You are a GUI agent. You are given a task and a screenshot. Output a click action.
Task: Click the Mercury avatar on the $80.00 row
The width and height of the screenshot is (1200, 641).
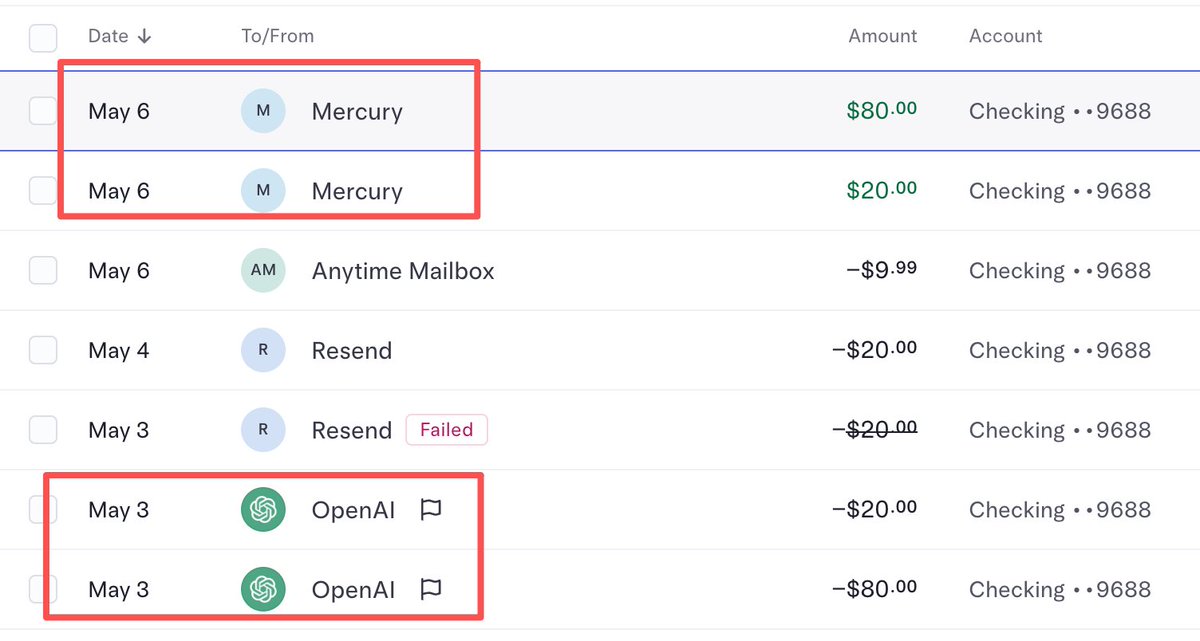coord(263,111)
